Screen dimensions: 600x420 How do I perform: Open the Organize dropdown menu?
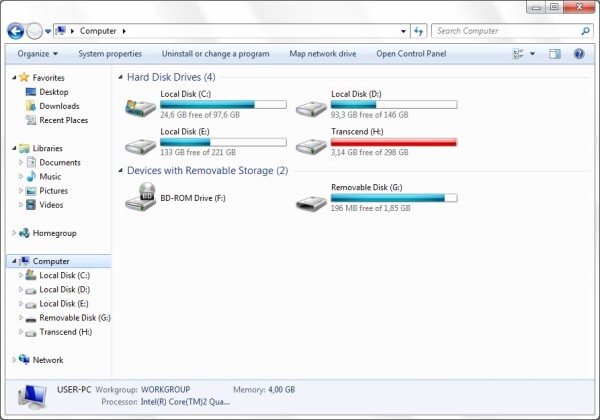(x=38, y=54)
